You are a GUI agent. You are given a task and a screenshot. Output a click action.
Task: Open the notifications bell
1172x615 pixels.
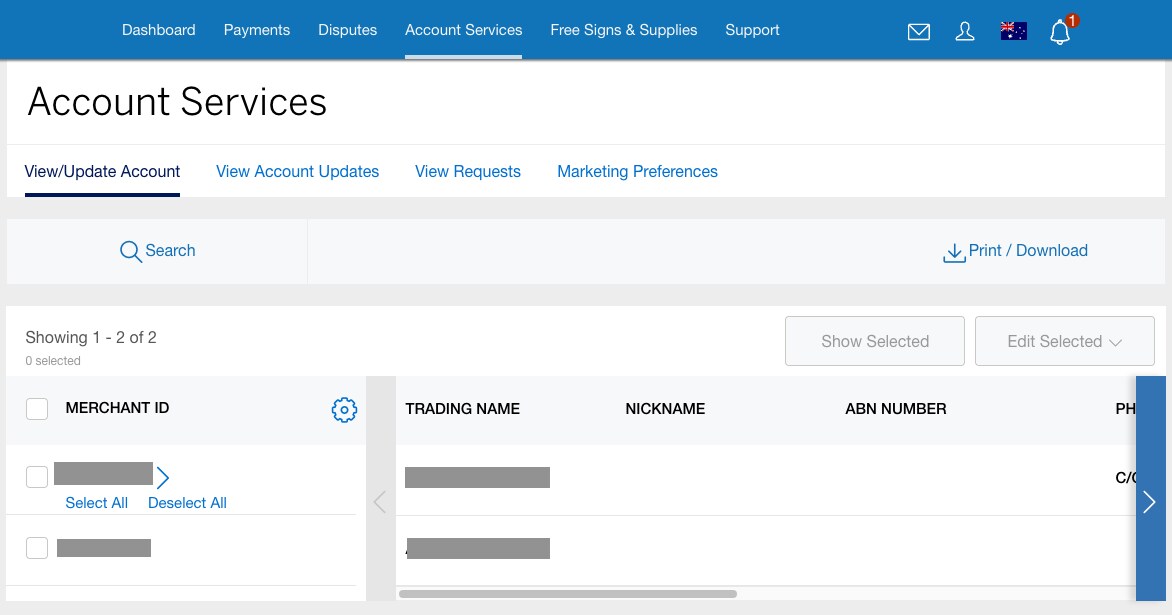pyautogui.click(x=1060, y=32)
